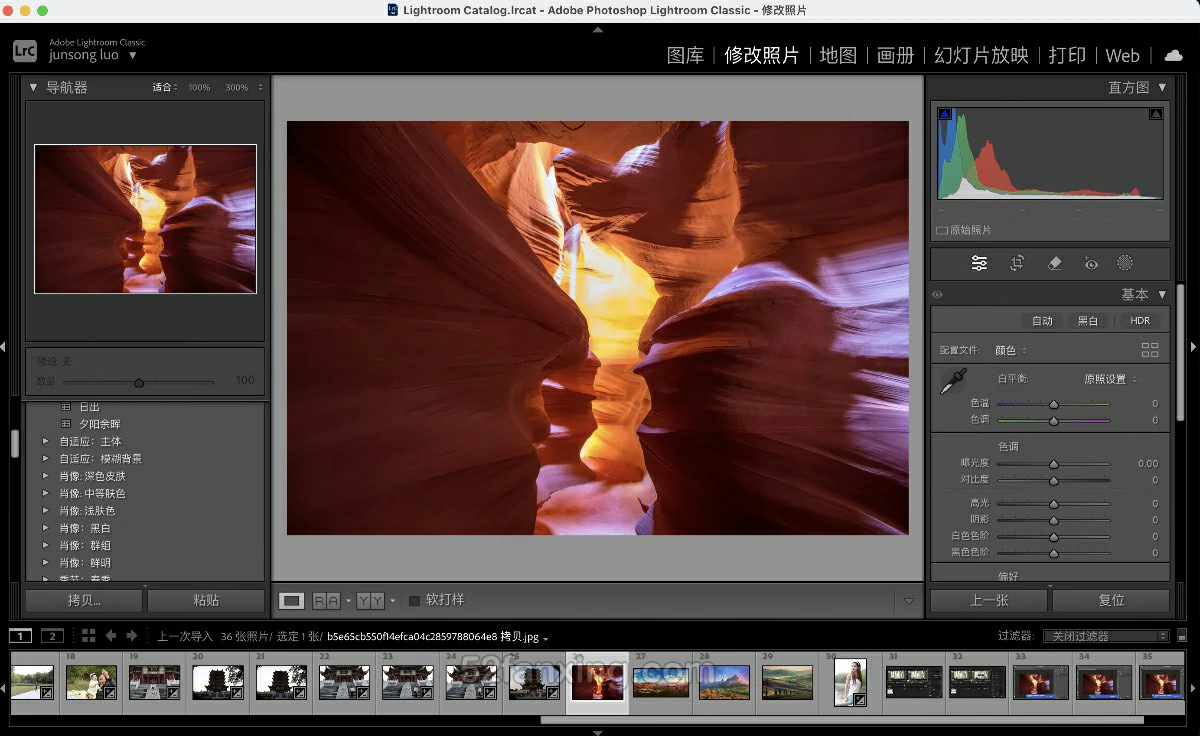The width and height of the screenshot is (1200, 736).
Task: Open cloud sync status icon
Action: [1173, 55]
